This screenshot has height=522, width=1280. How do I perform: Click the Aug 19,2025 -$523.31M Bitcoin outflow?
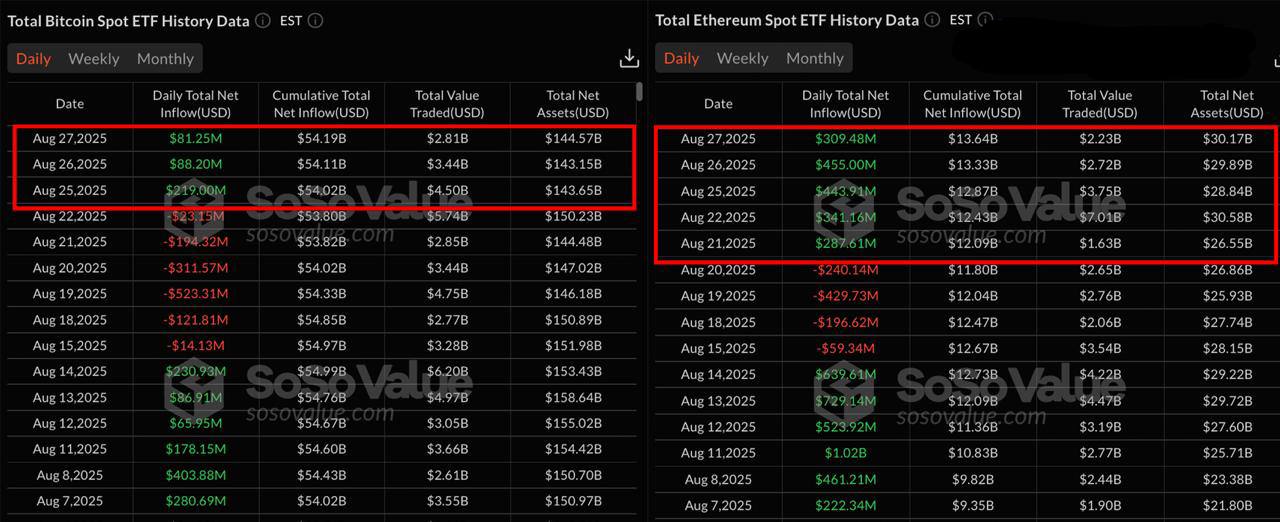pos(194,294)
